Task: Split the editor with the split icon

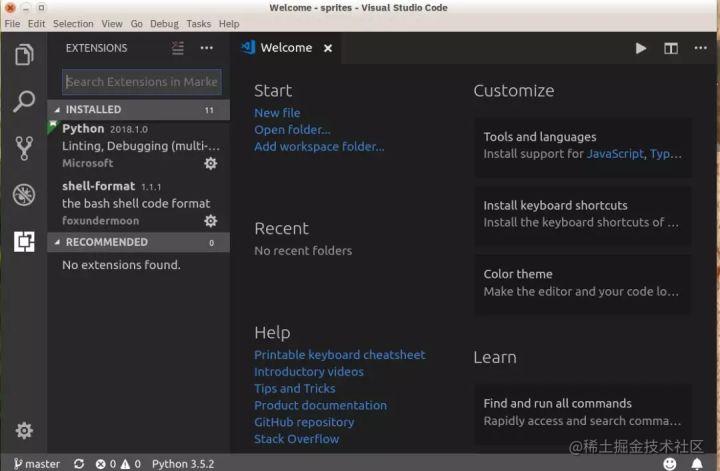Action: 671,48
